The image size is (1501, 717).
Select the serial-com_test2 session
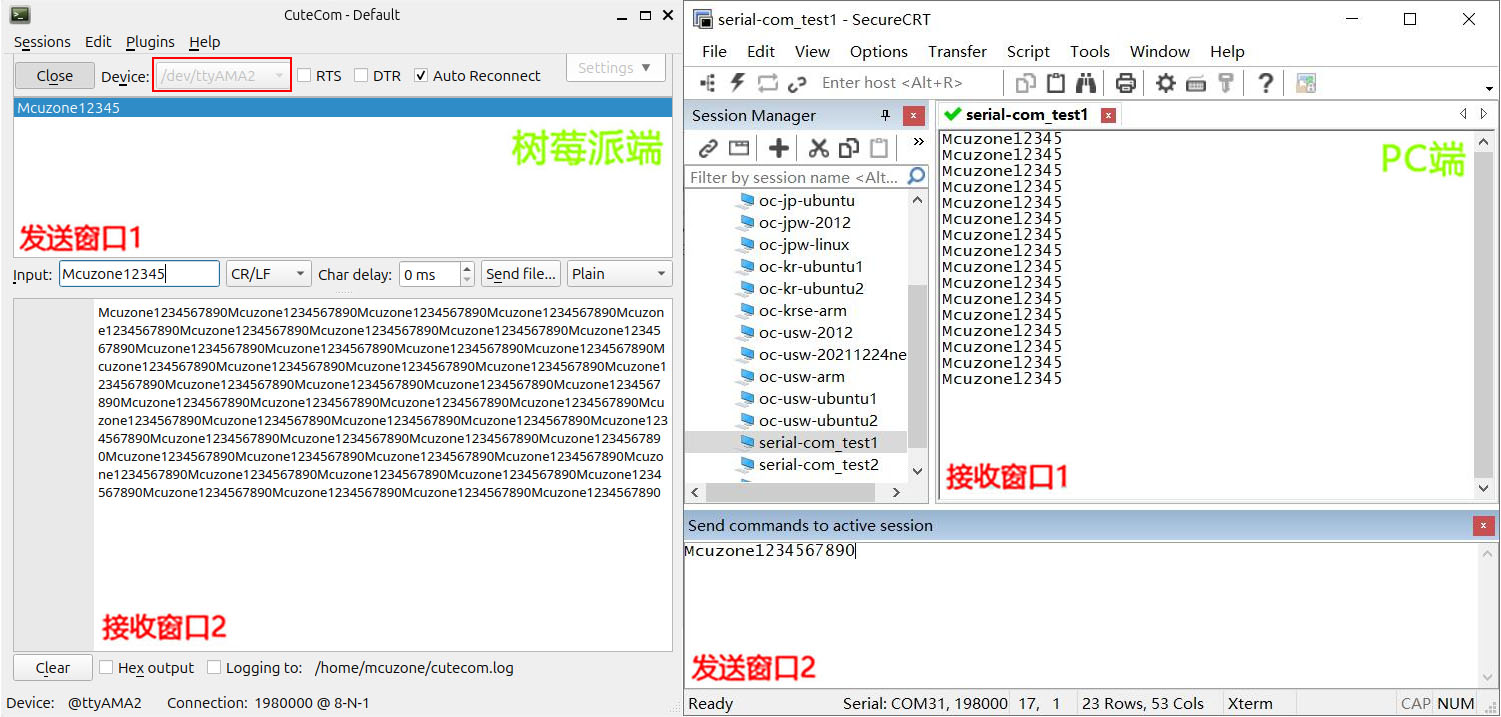818,464
